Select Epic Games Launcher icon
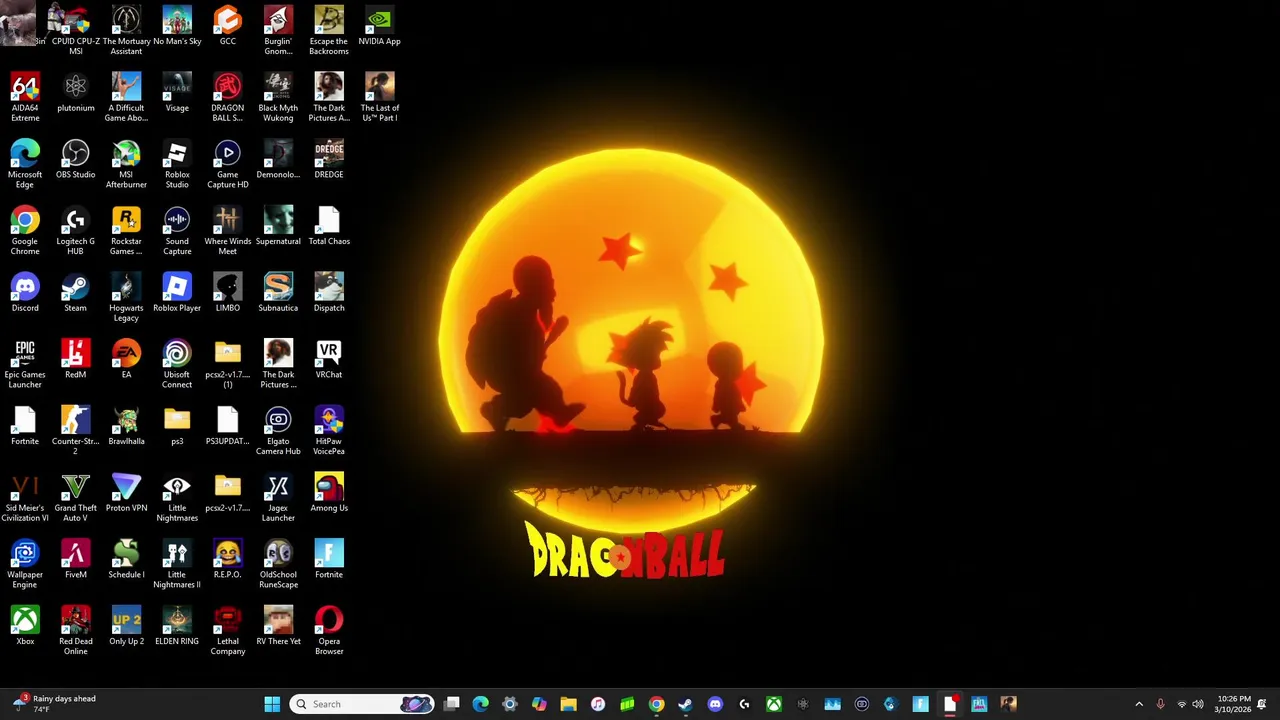 (25, 364)
